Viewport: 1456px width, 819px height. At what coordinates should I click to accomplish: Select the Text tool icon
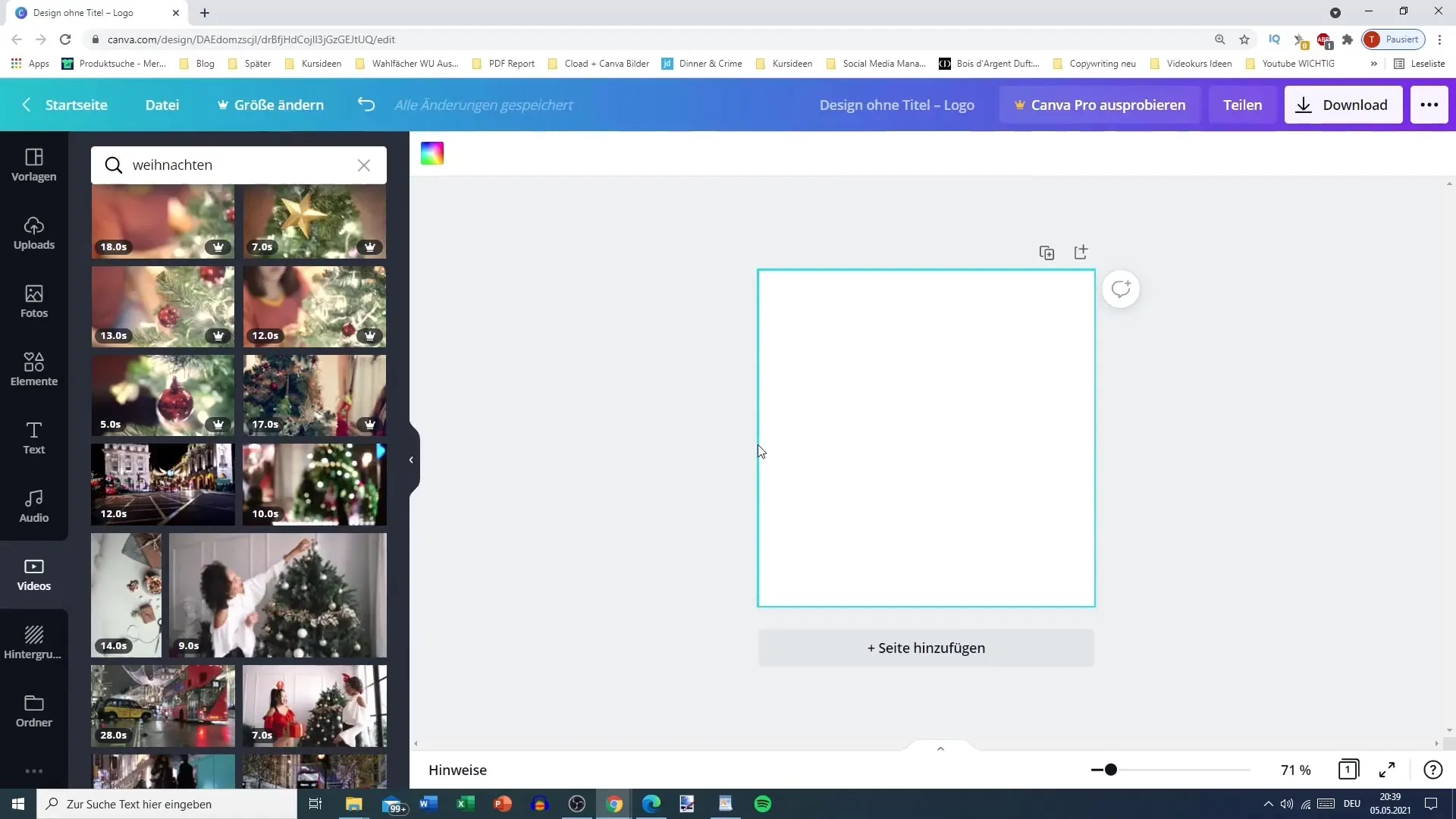point(34,436)
